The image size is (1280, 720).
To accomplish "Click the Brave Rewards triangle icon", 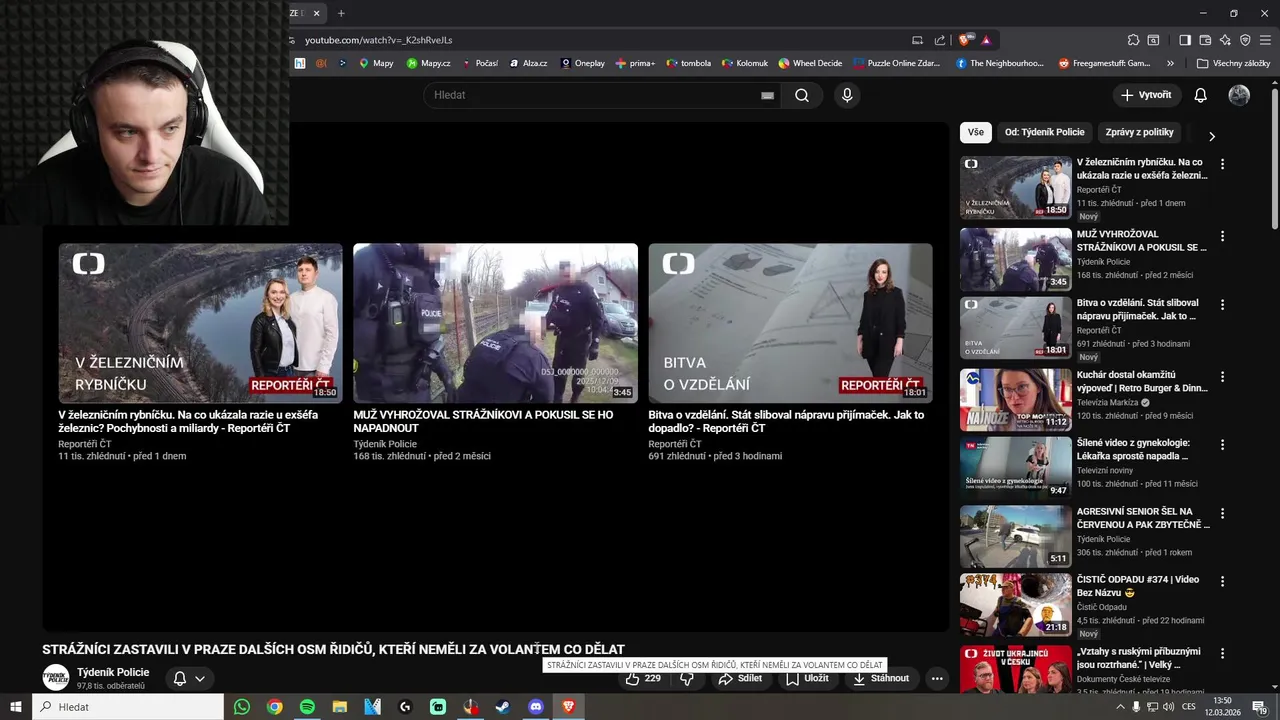I will click(986, 40).
